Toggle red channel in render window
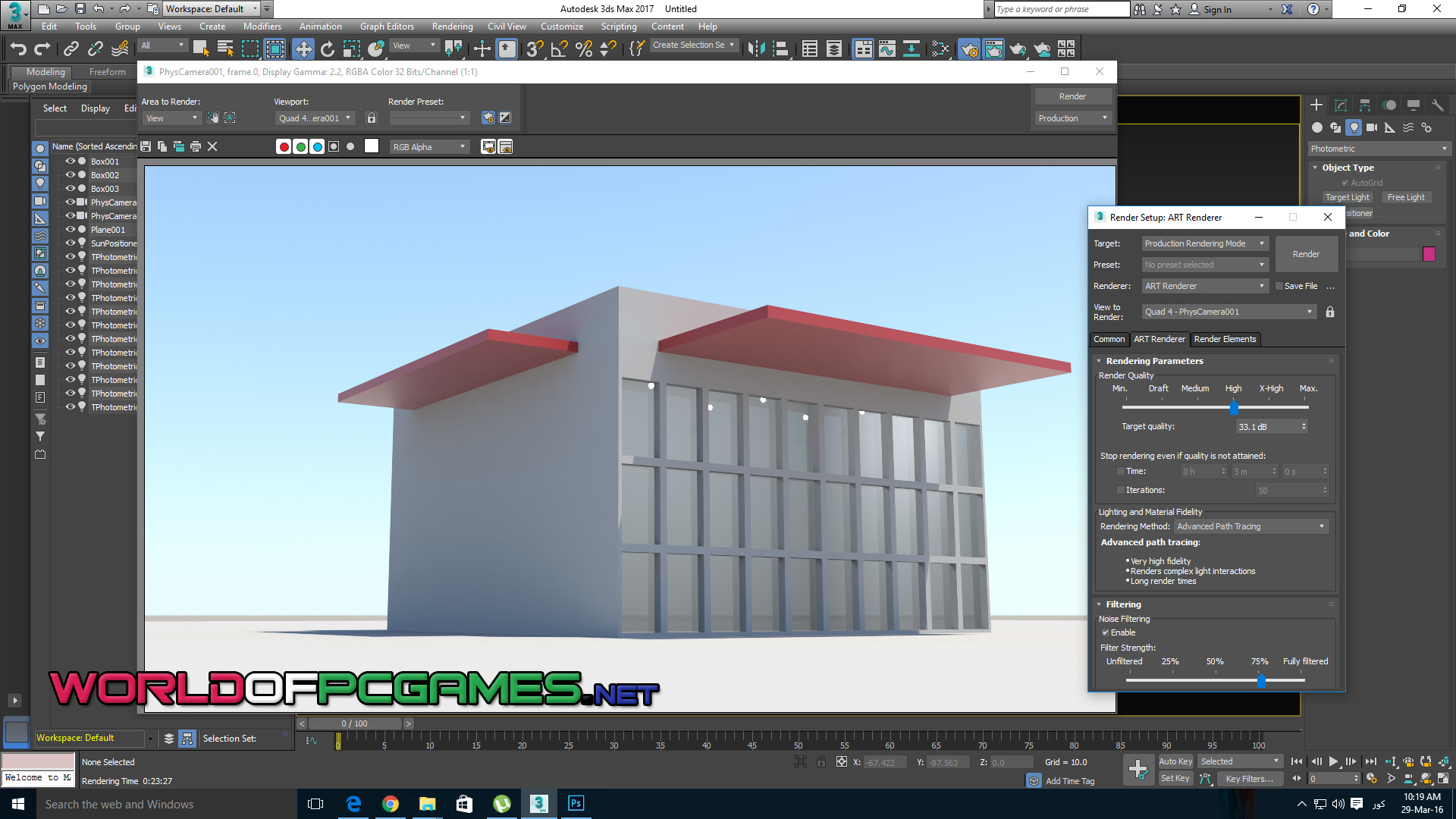This screenshot has height=819, width=1456. pos(284,147)
